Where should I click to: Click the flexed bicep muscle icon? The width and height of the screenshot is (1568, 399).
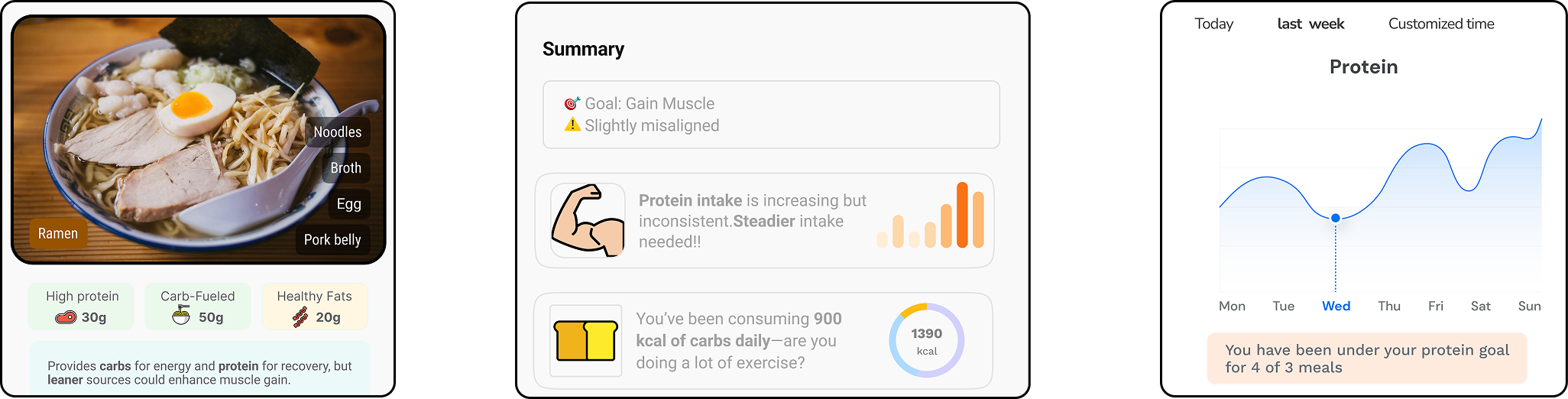coord(588,220)
